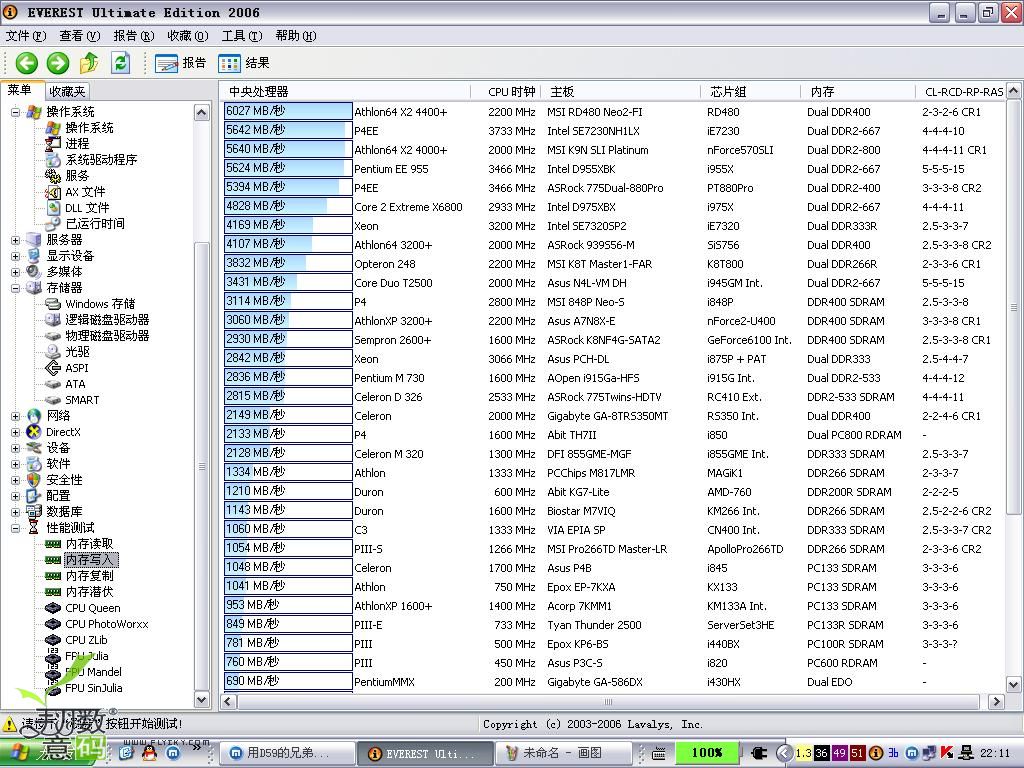Open the 工具(T) menu

[x=242, y=36]
